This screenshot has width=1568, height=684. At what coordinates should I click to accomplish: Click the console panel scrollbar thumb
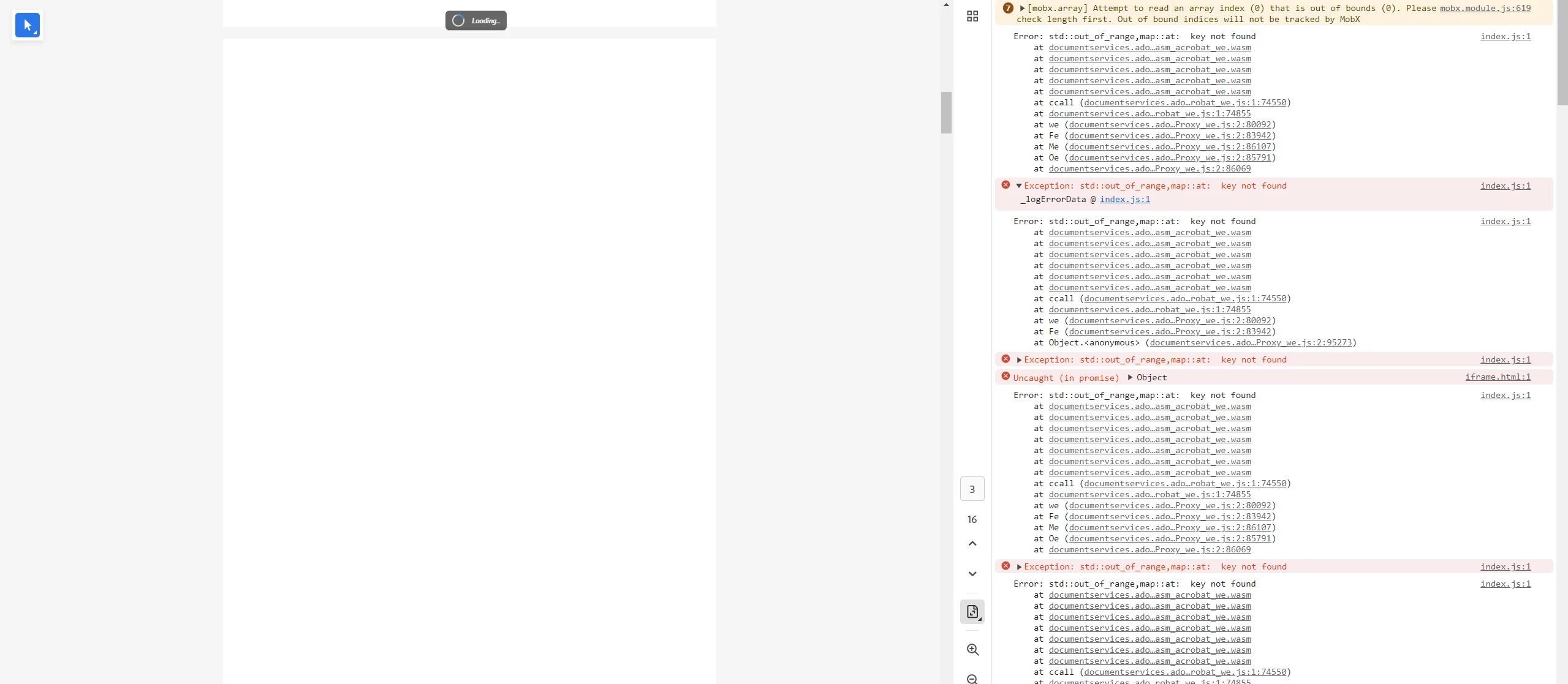coord(1562,52)
